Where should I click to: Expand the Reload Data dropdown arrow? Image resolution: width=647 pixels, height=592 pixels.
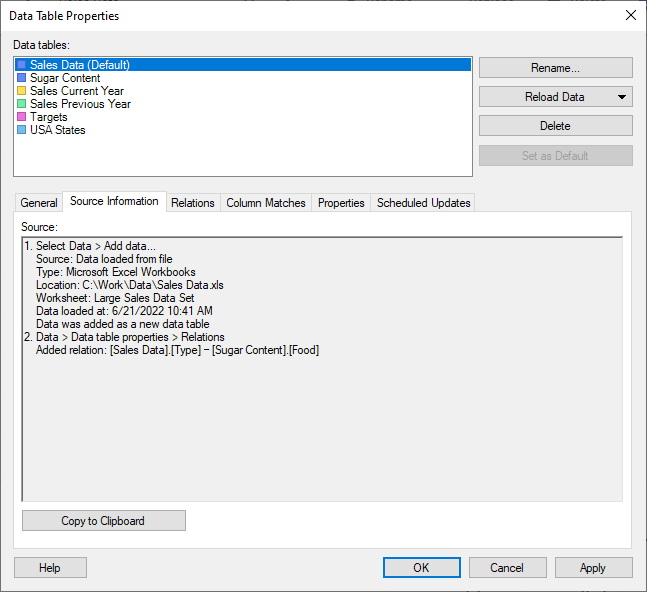(622, 97)
